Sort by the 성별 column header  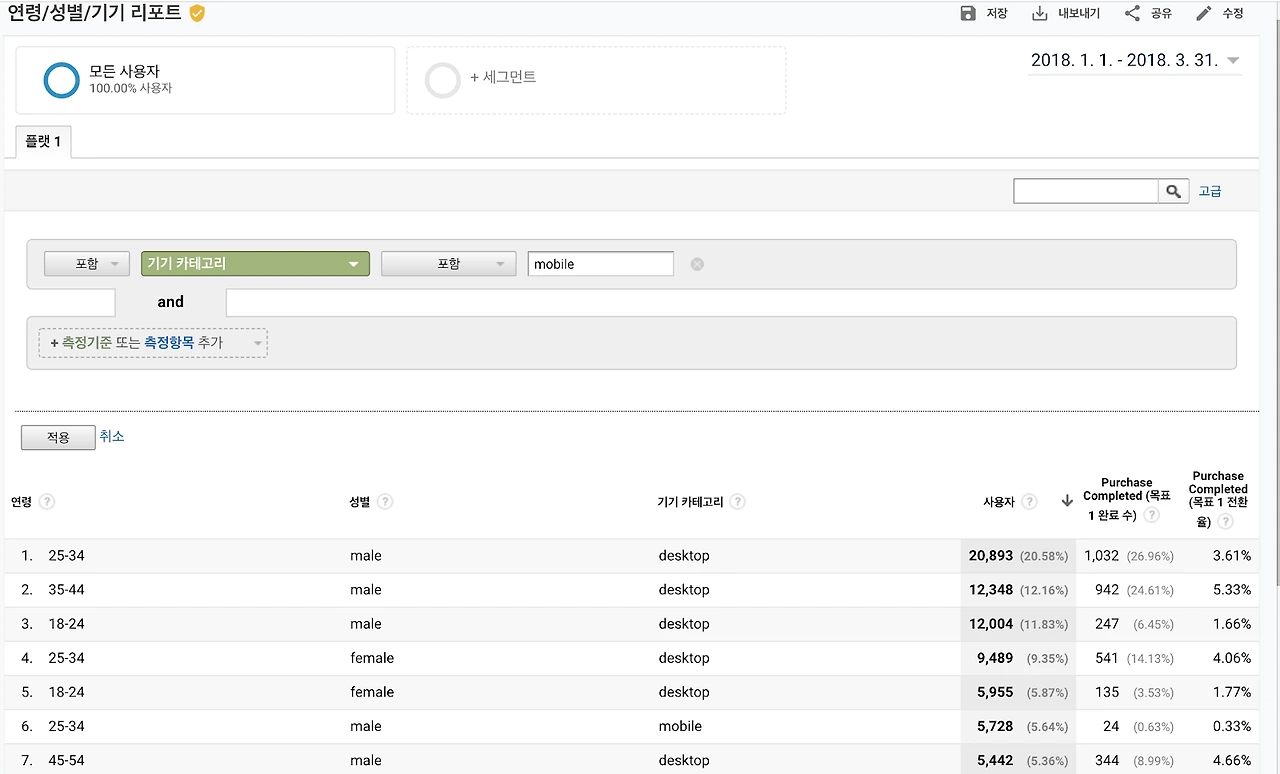click(360, 502)
